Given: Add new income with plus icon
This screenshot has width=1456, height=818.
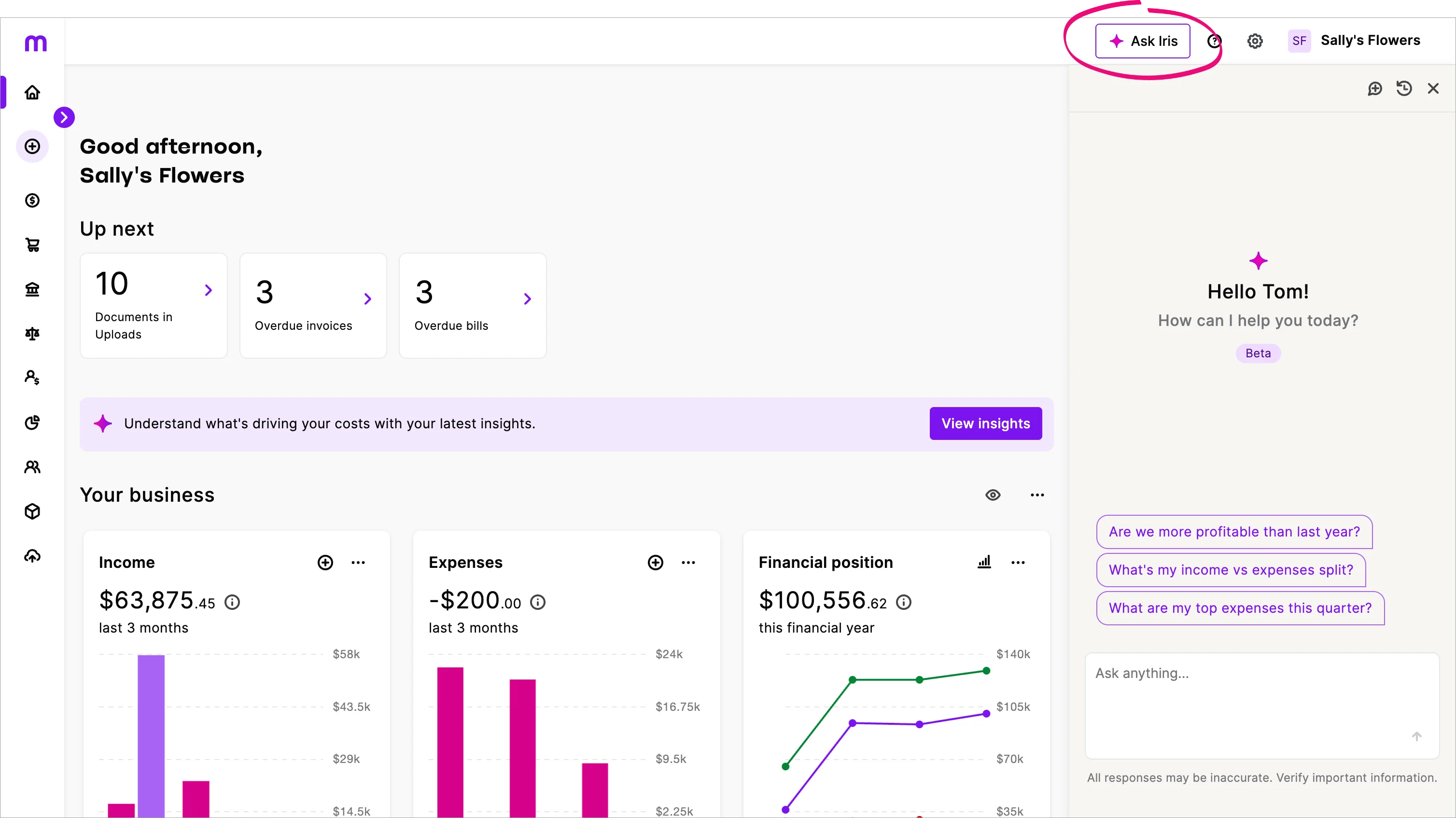Looking at the screenshot, I should pos(325,563).
